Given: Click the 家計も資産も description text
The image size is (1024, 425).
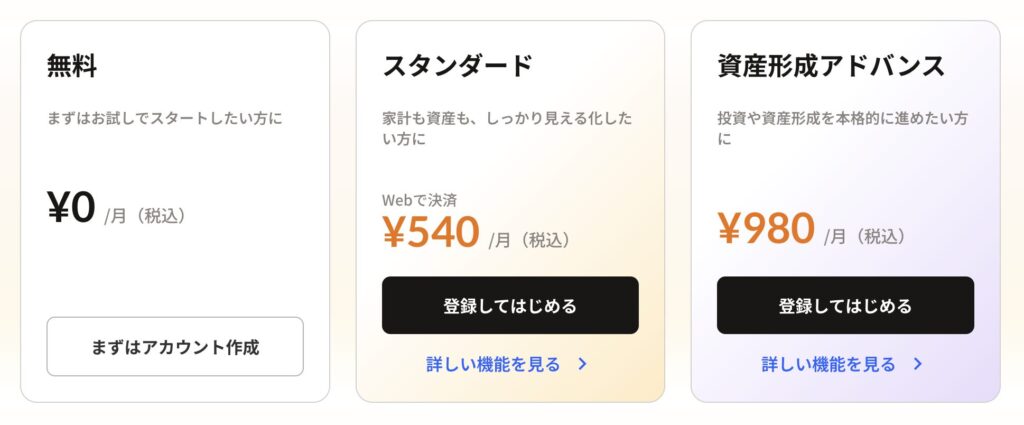Looking at the screenshot, I should pos(507,128).
